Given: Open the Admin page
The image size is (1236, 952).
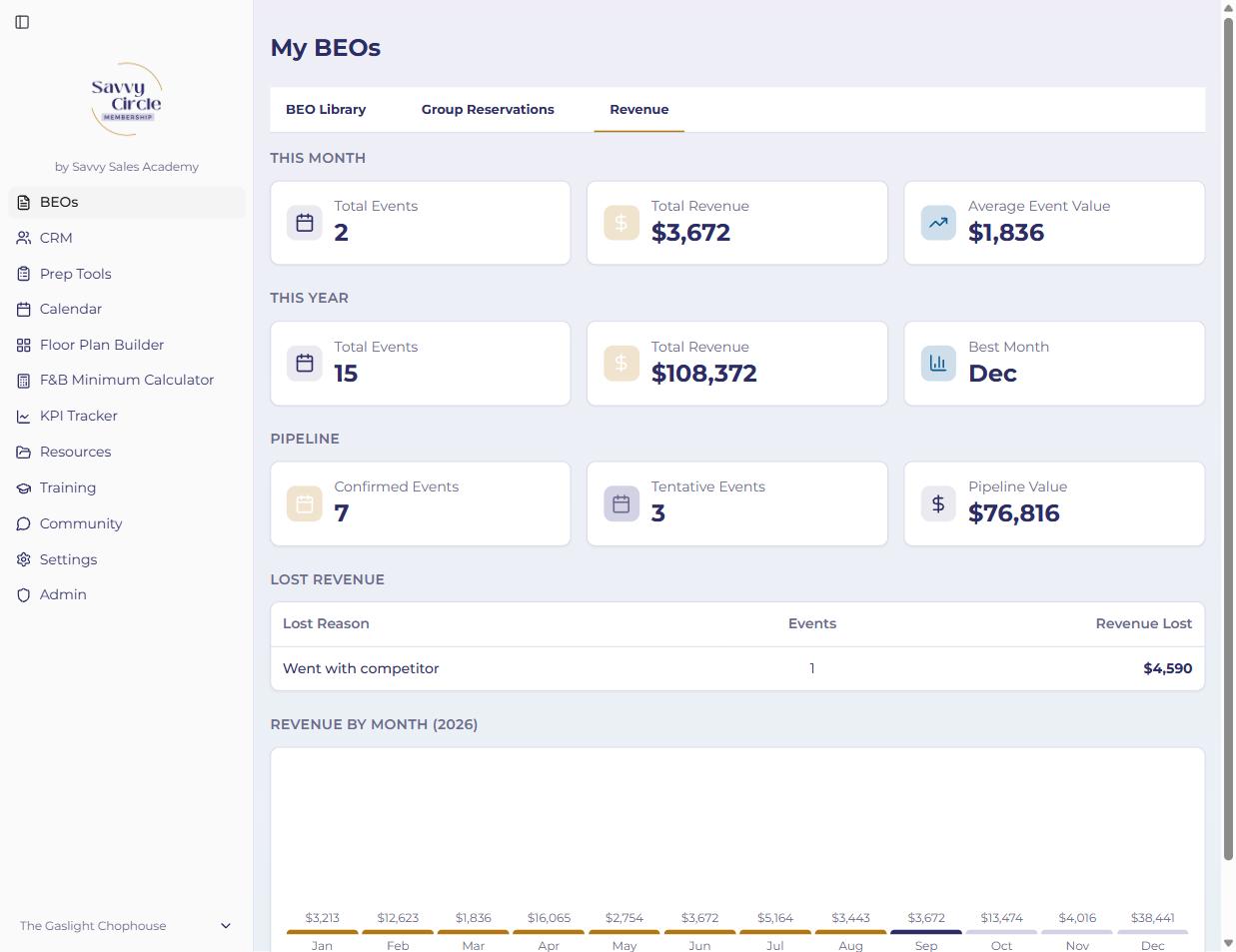Looking at the screenshot, I should click(127, 594).
